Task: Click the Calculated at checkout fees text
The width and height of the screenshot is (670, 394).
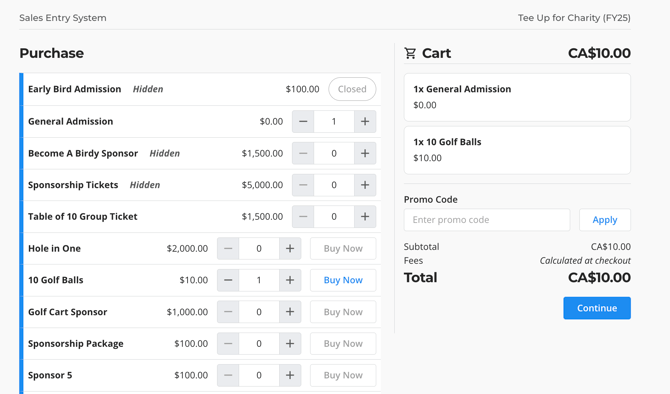Action: [585, 261]
